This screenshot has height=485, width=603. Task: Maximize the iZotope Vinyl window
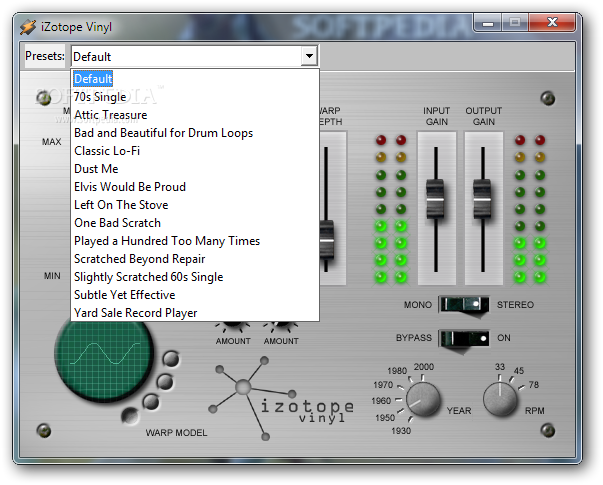pos(515,23)
